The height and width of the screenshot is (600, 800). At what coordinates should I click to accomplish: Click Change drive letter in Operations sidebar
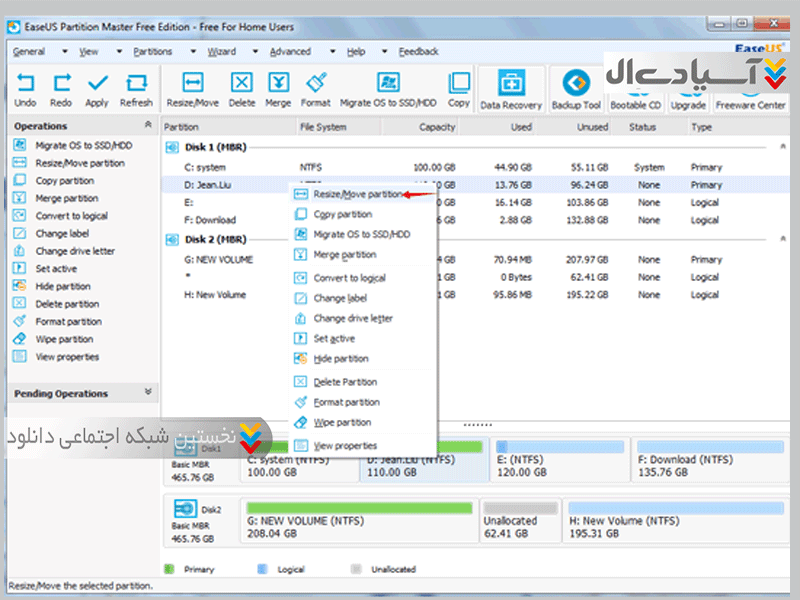pyautogui.click(x=74, y=251)
